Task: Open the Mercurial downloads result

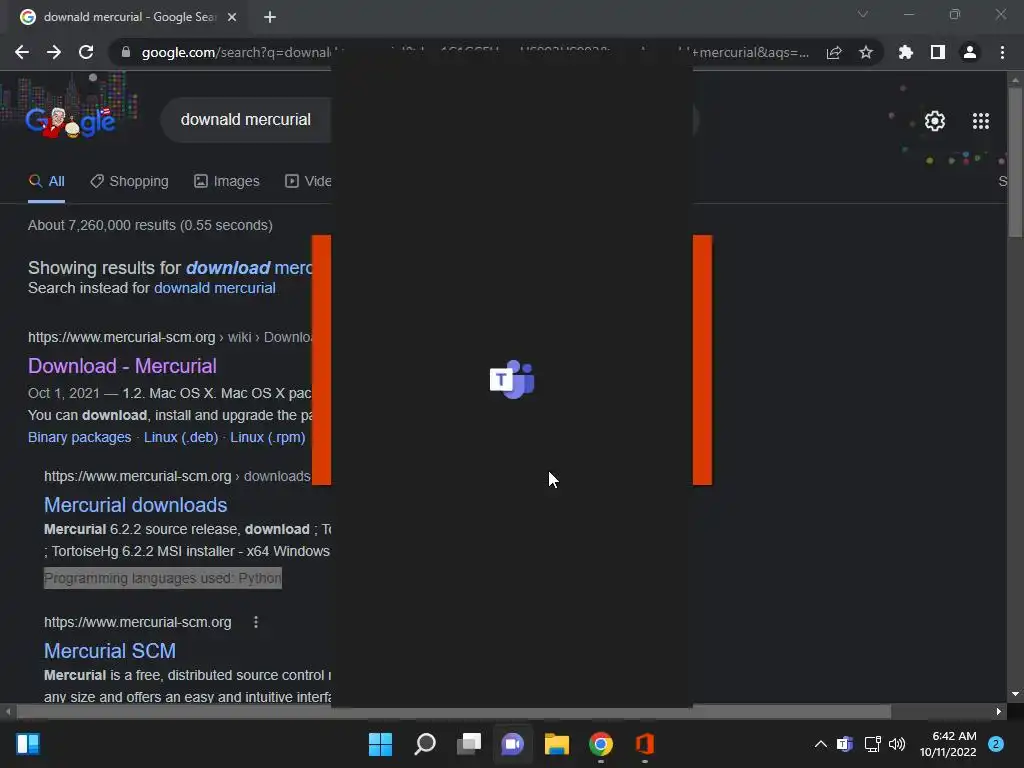Action: coord(135,505)
